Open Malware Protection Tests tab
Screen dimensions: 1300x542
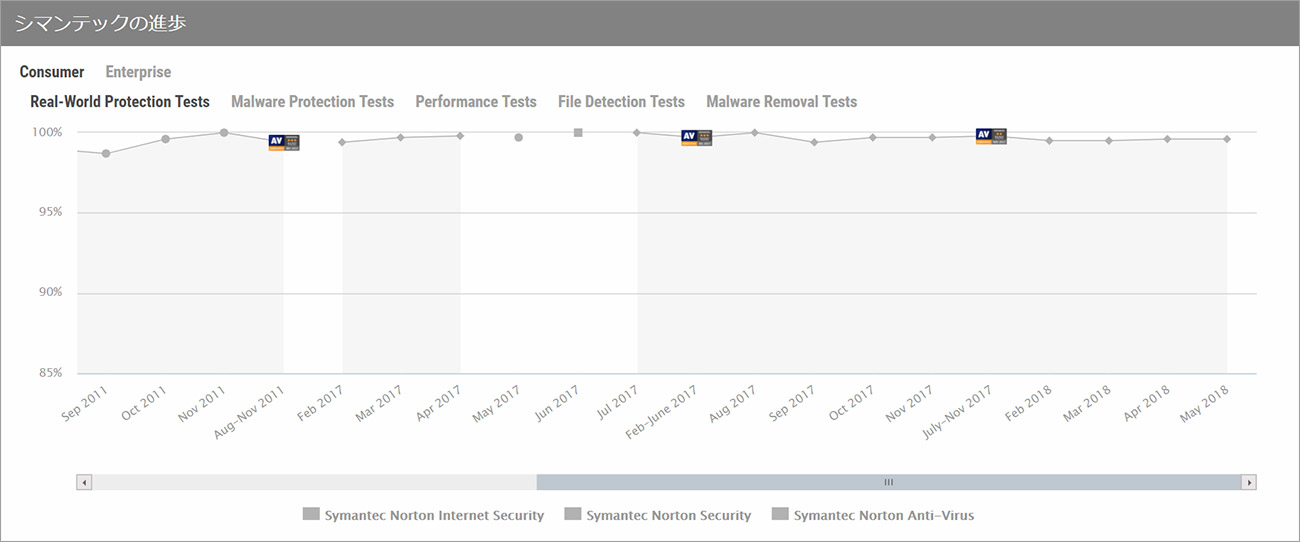(x=313, y=102)
